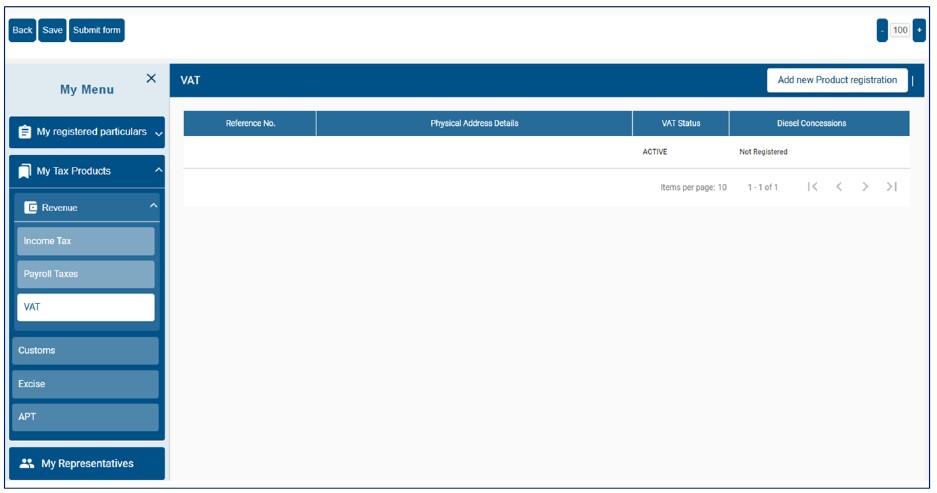Open Customs menu item
The height and width of the screenshot is (493, 937).
[85, 351]
